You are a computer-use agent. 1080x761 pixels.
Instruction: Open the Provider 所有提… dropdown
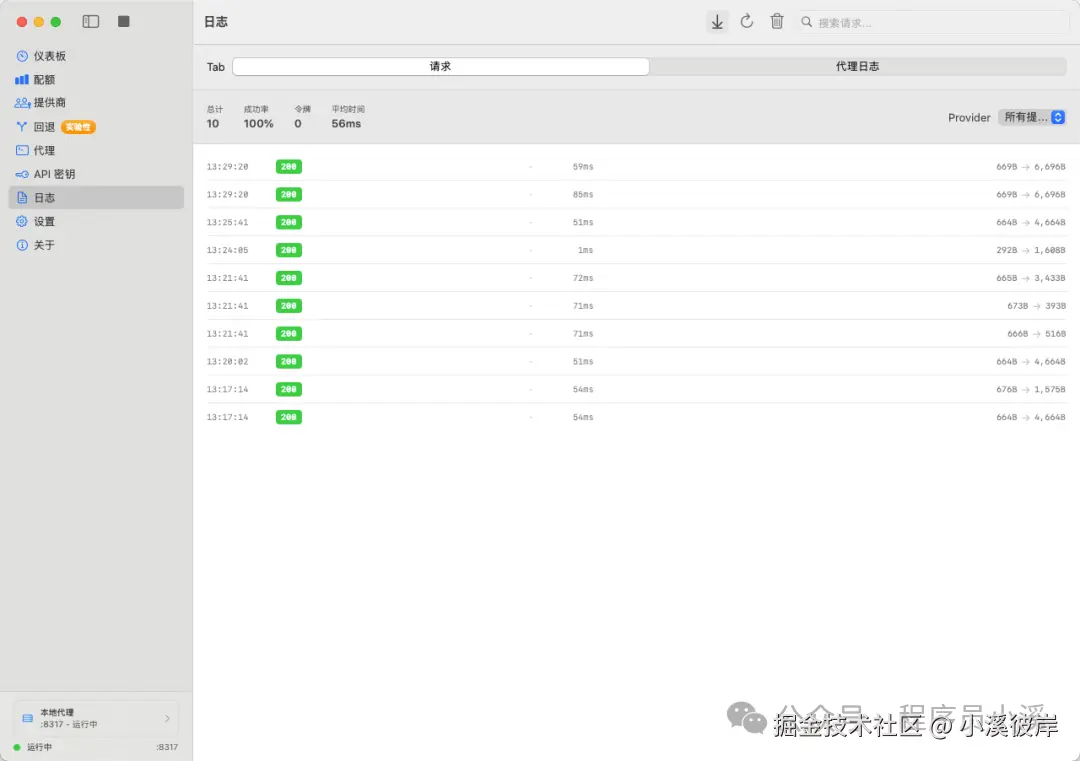1032,117
